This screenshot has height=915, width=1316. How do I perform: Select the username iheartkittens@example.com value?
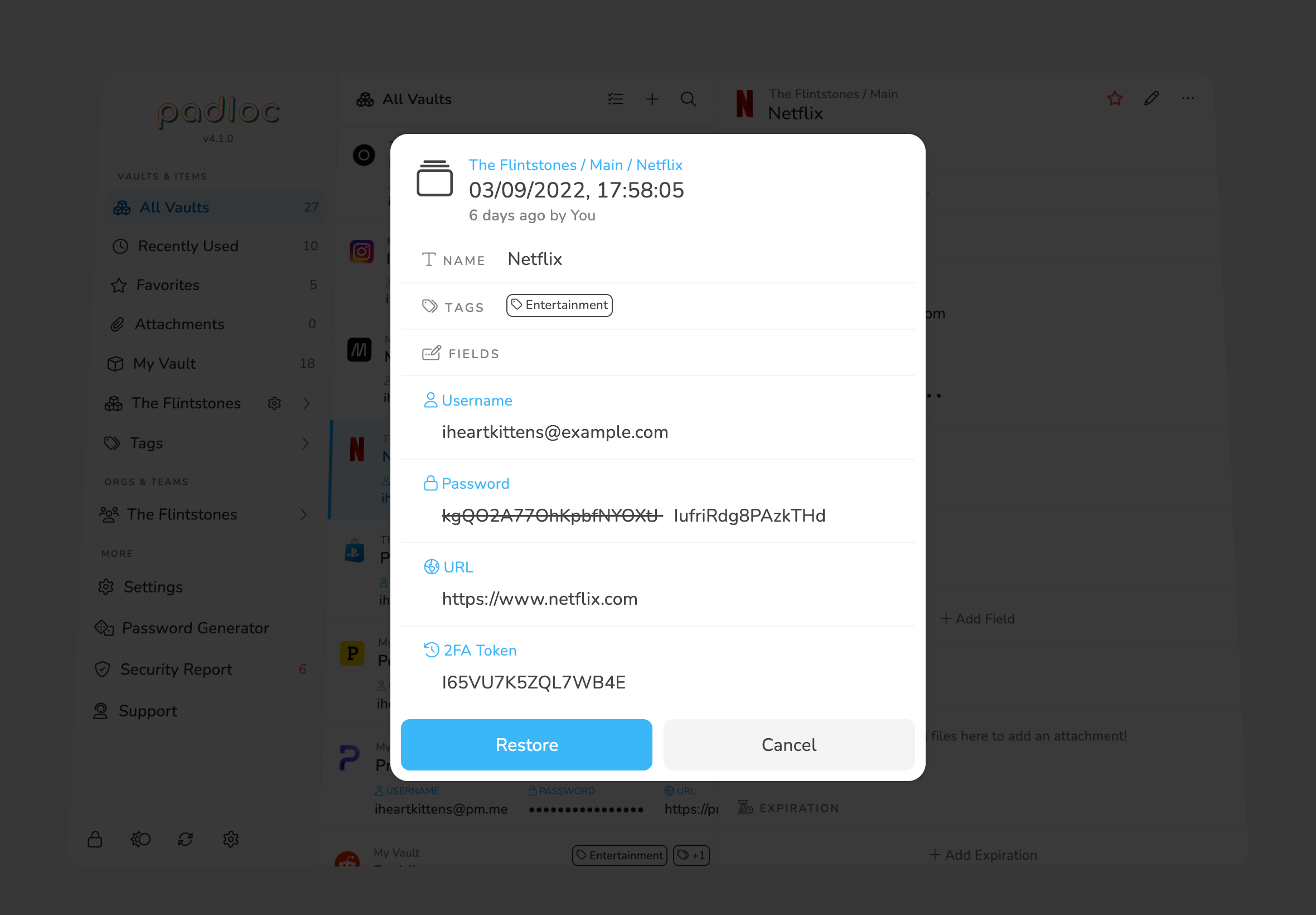(x=555, y=432)
